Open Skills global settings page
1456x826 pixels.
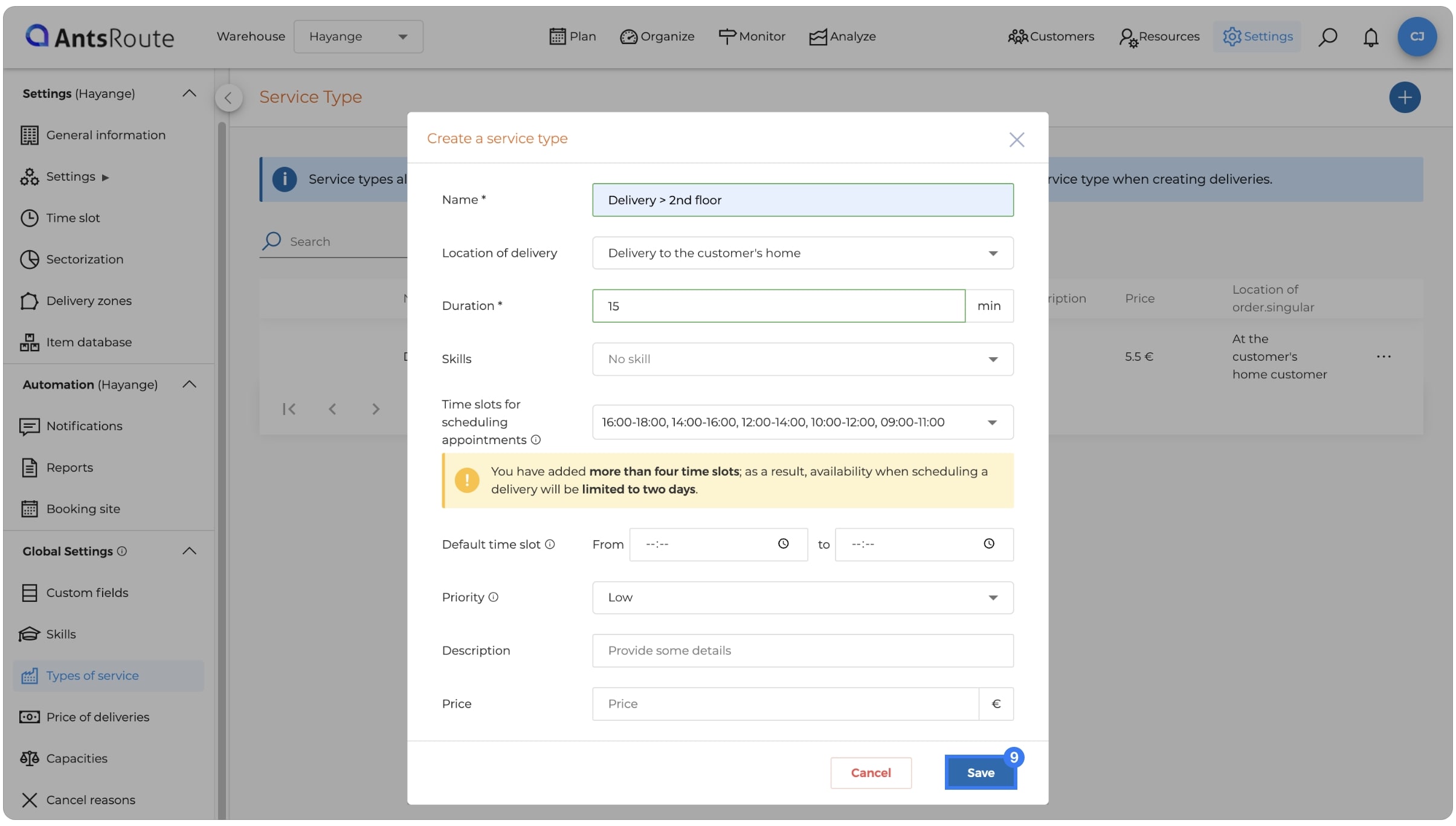48,634
